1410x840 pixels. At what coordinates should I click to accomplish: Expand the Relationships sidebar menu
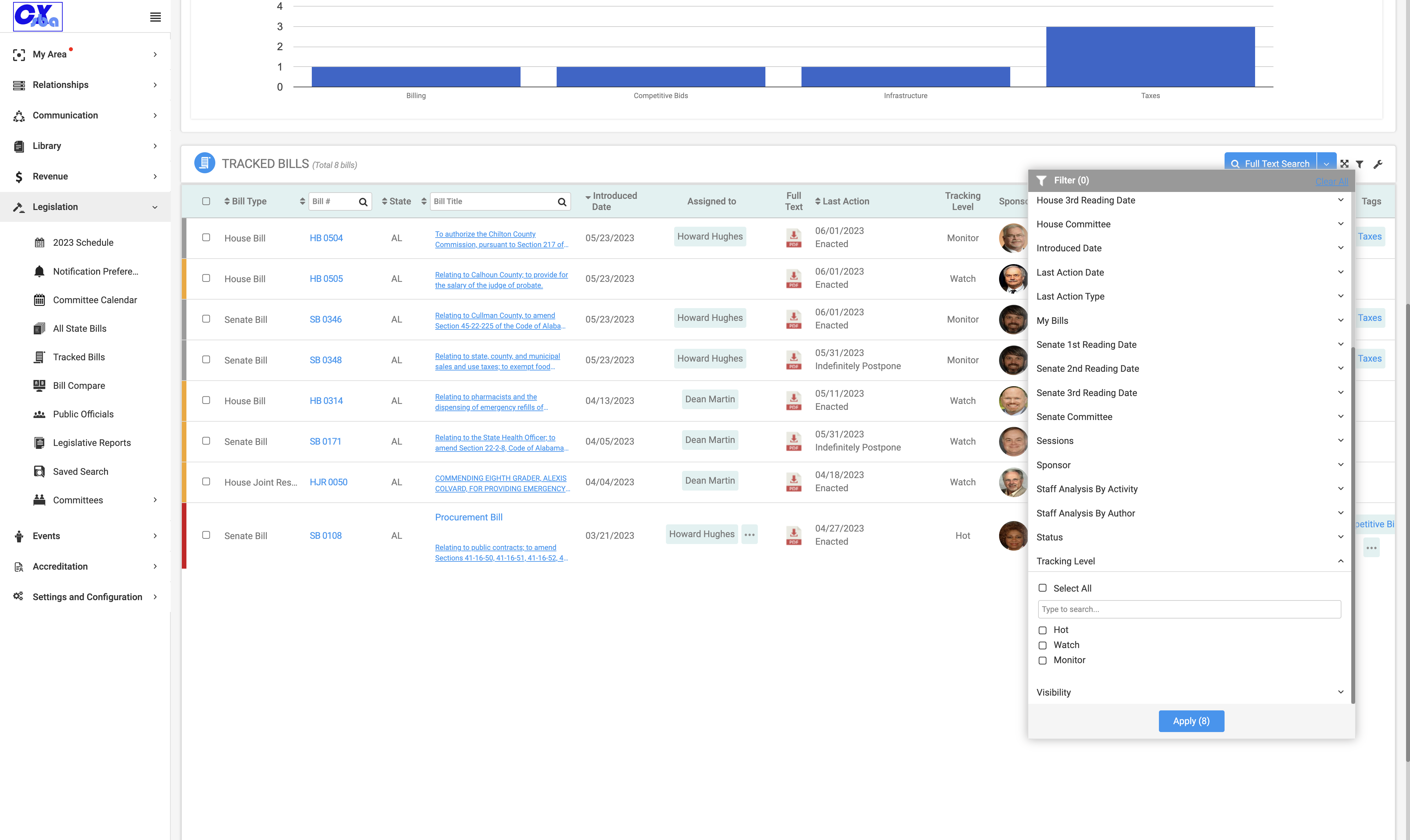coord(85,85)
